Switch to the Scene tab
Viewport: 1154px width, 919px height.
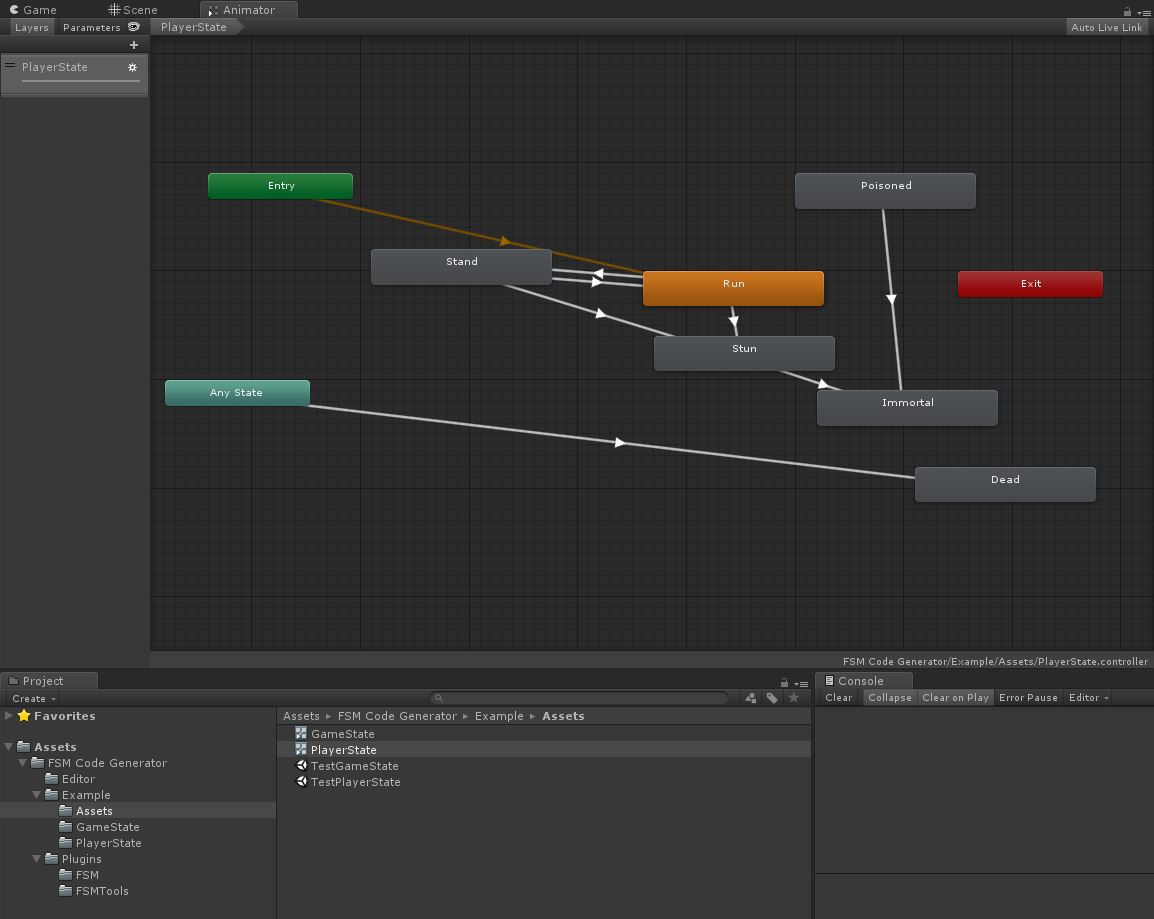pos(133,10)
